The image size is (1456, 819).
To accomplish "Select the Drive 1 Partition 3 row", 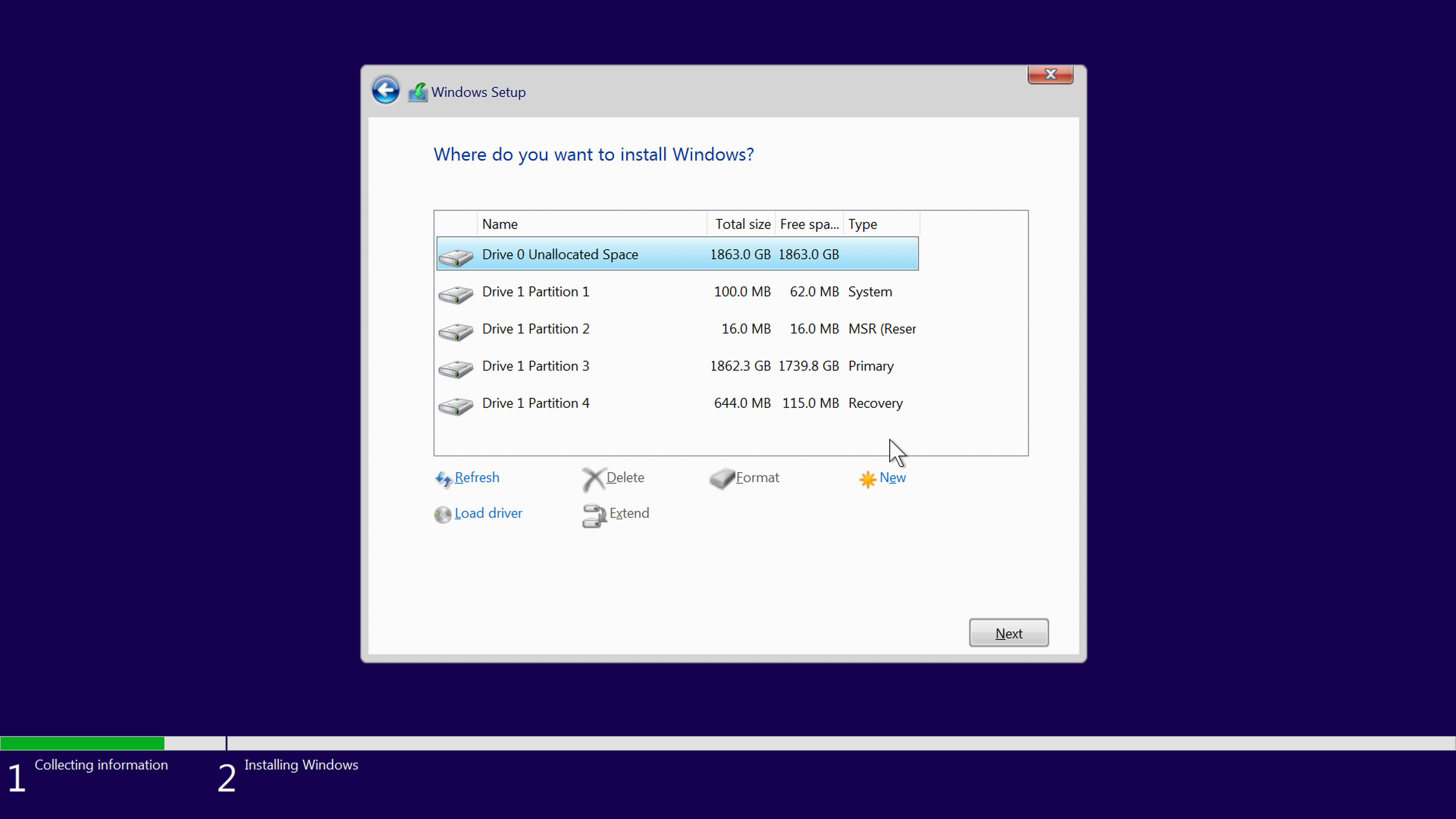I will click(677, 366).
